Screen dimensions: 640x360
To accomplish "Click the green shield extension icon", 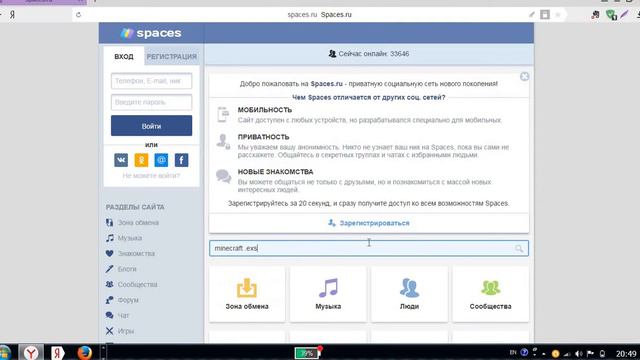I will pos(611,15).
